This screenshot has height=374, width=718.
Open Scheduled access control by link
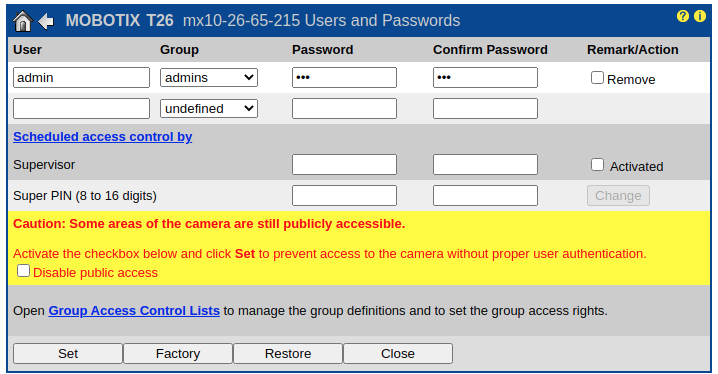point(103,137)
